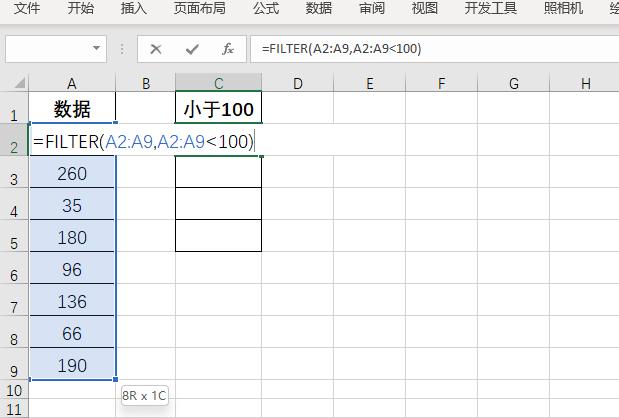Click cell containing 136
This screenshot has height=418, width=619.
[x=72, y=300]
